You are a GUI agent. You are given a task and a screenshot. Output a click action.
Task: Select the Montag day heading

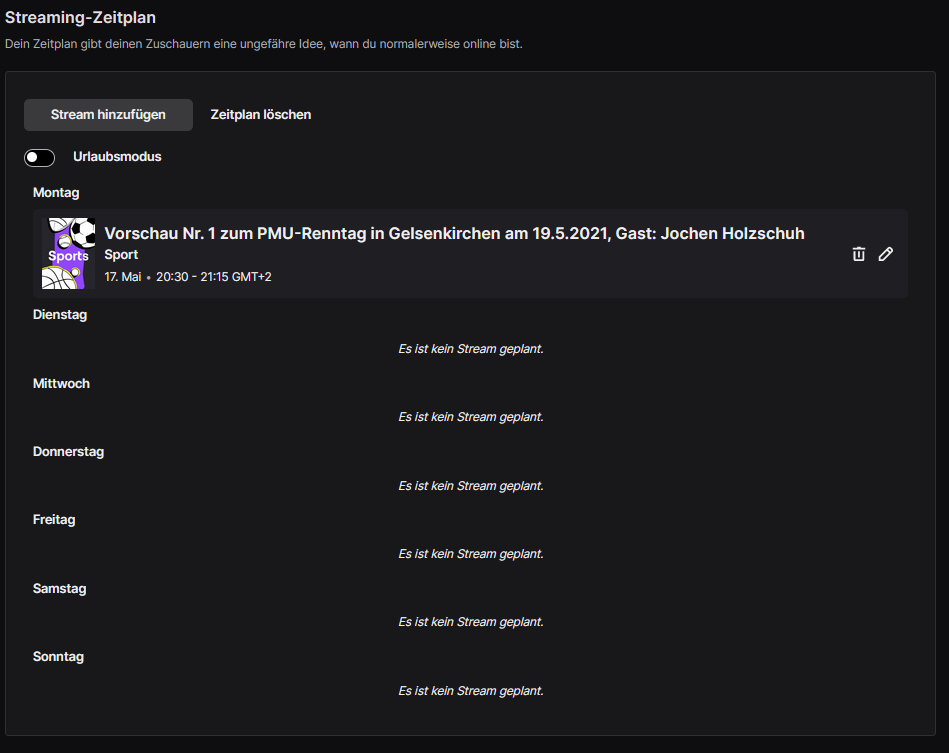[56, 192]
